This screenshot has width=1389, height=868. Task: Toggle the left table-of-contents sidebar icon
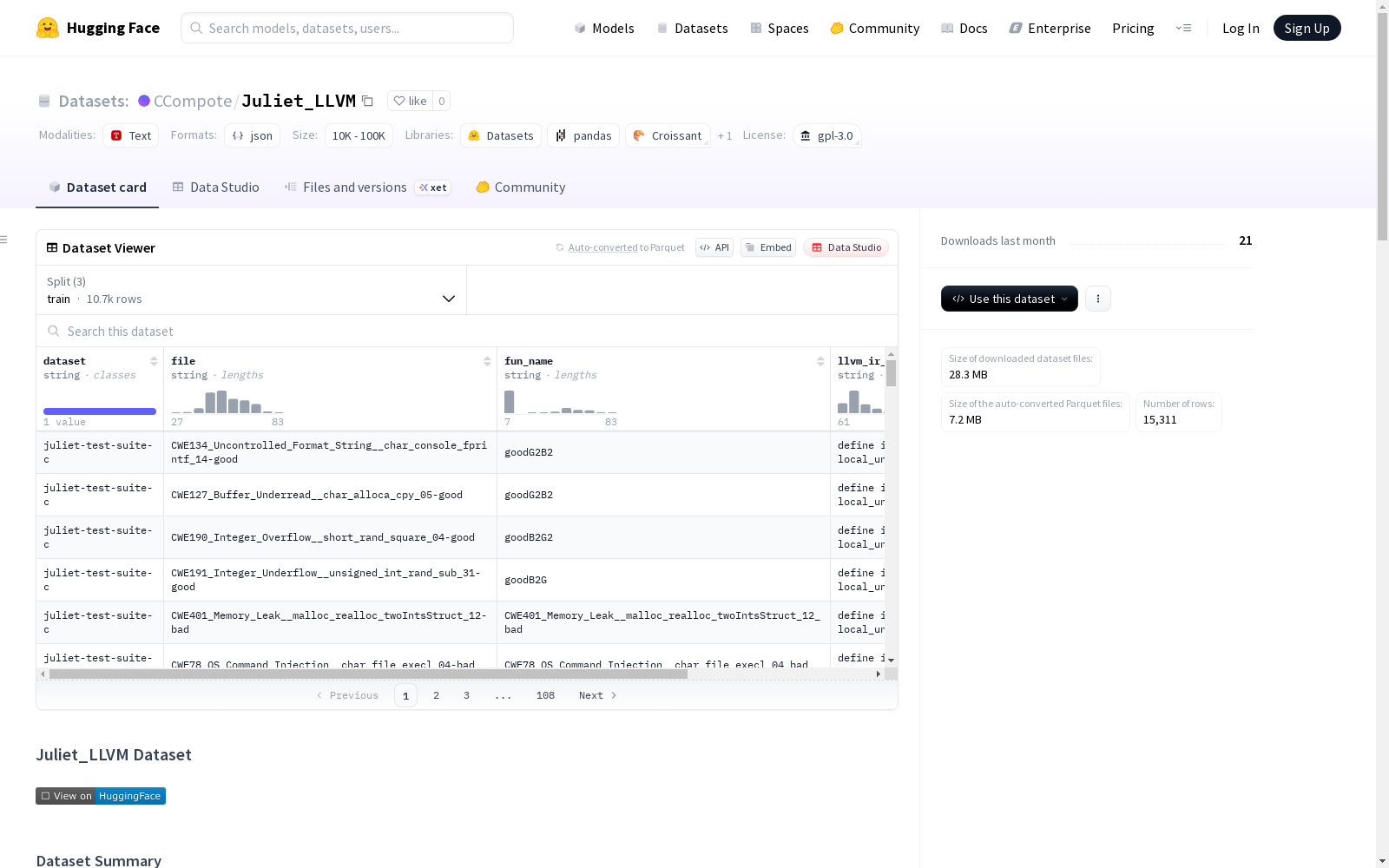(x=4, y=240)
